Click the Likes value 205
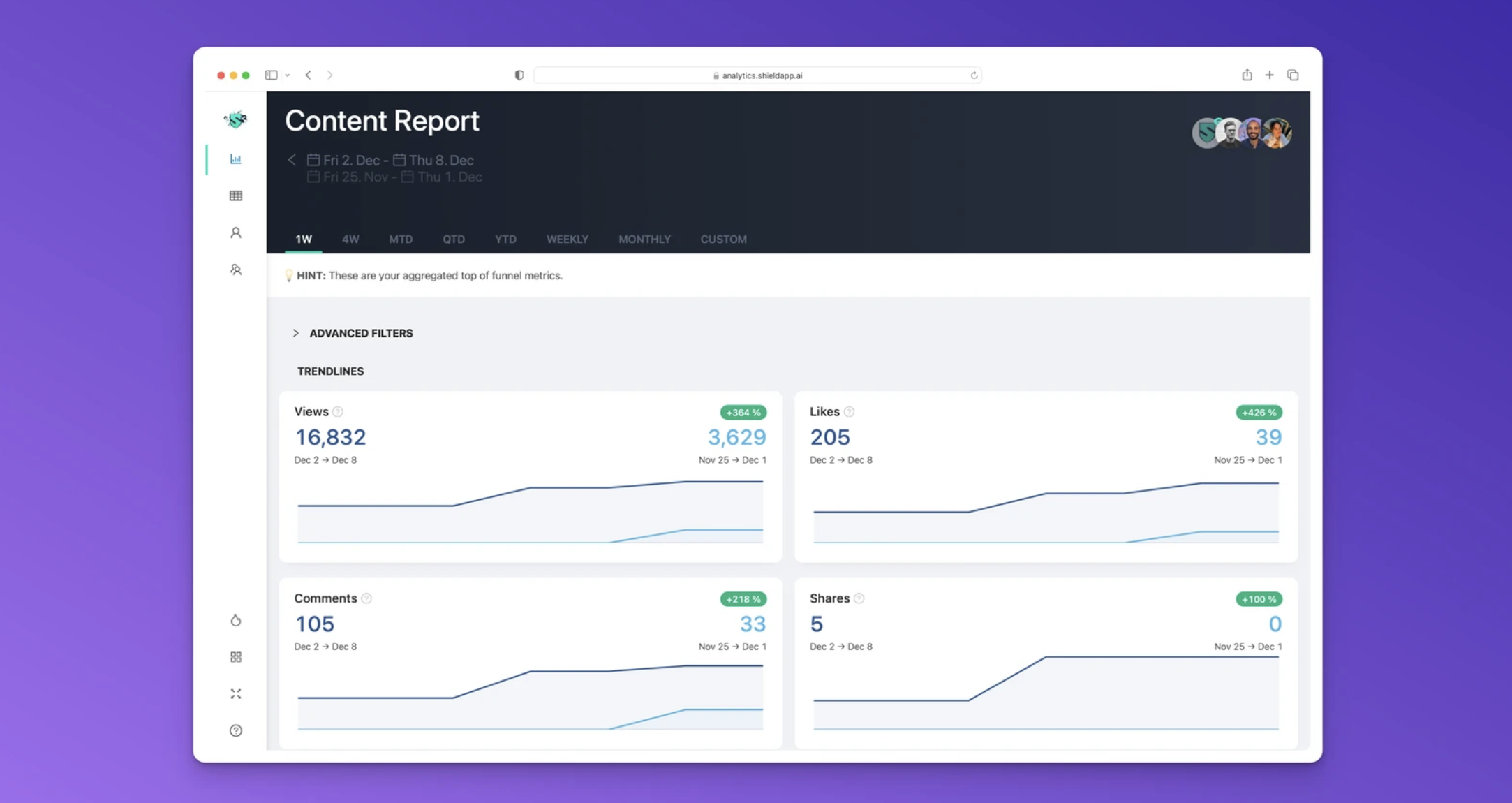Screen dimensions: 1512x803 click(x=830, y=437)
